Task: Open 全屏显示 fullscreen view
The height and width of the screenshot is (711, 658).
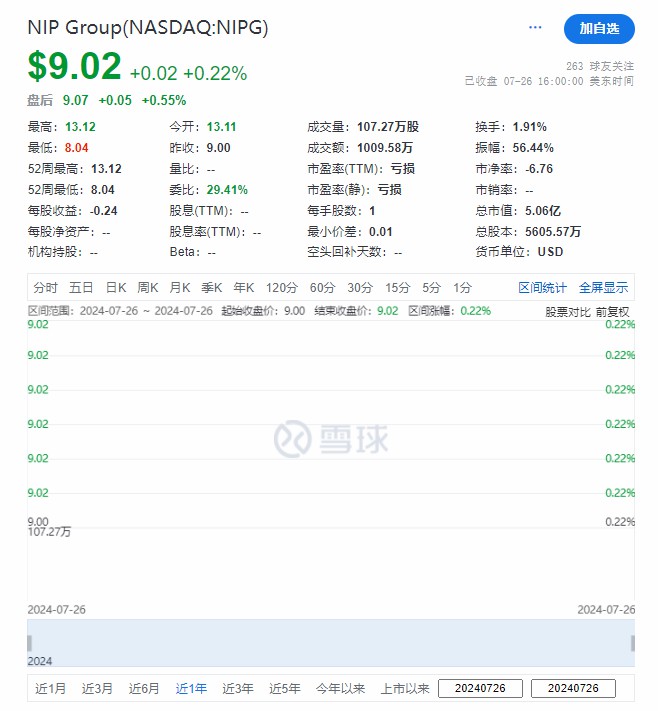Action: tap(603, 287)
